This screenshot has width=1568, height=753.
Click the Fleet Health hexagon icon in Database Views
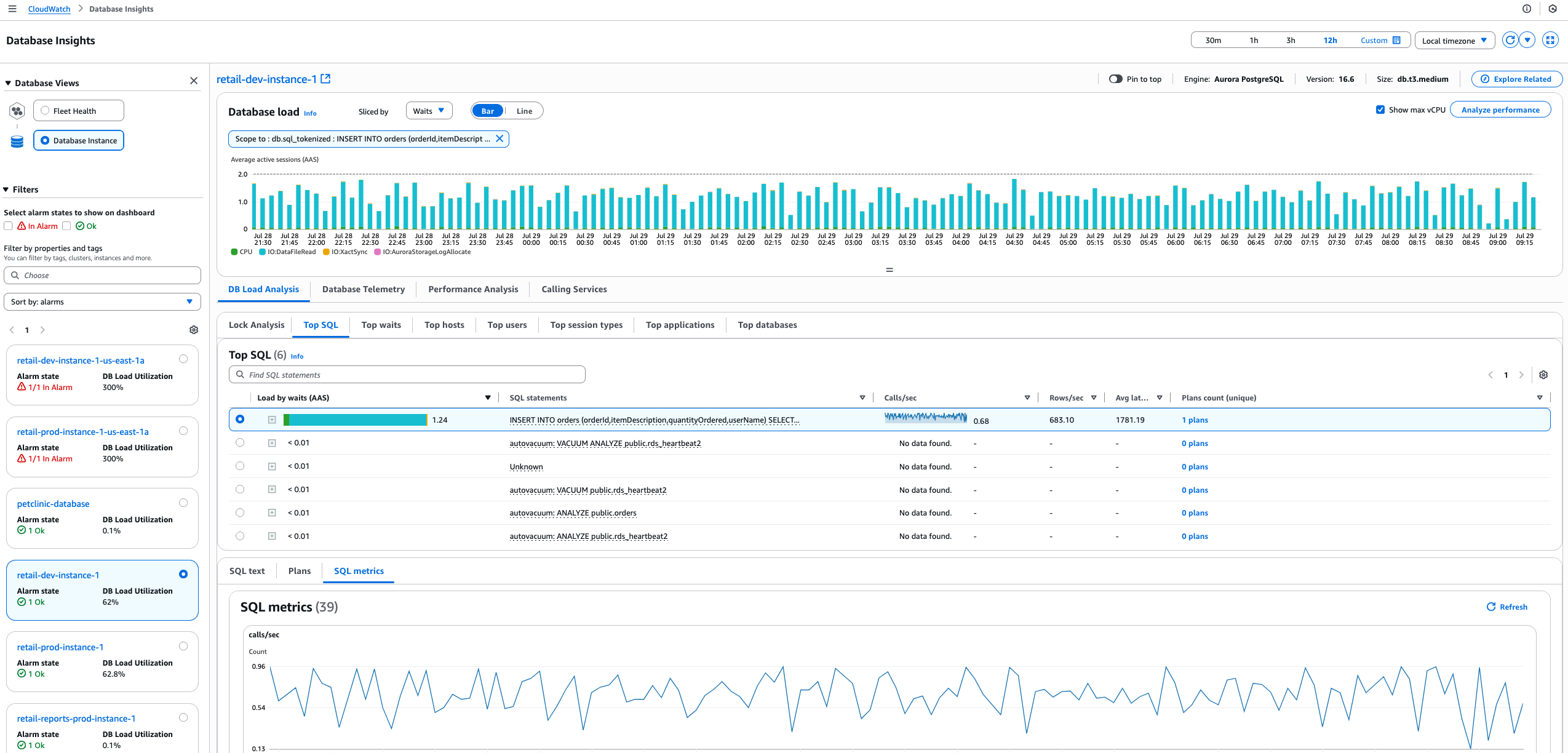click(17, 111)
